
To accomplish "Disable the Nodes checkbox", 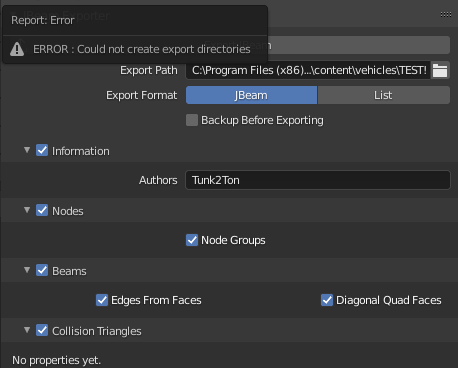I will [42, 210].
